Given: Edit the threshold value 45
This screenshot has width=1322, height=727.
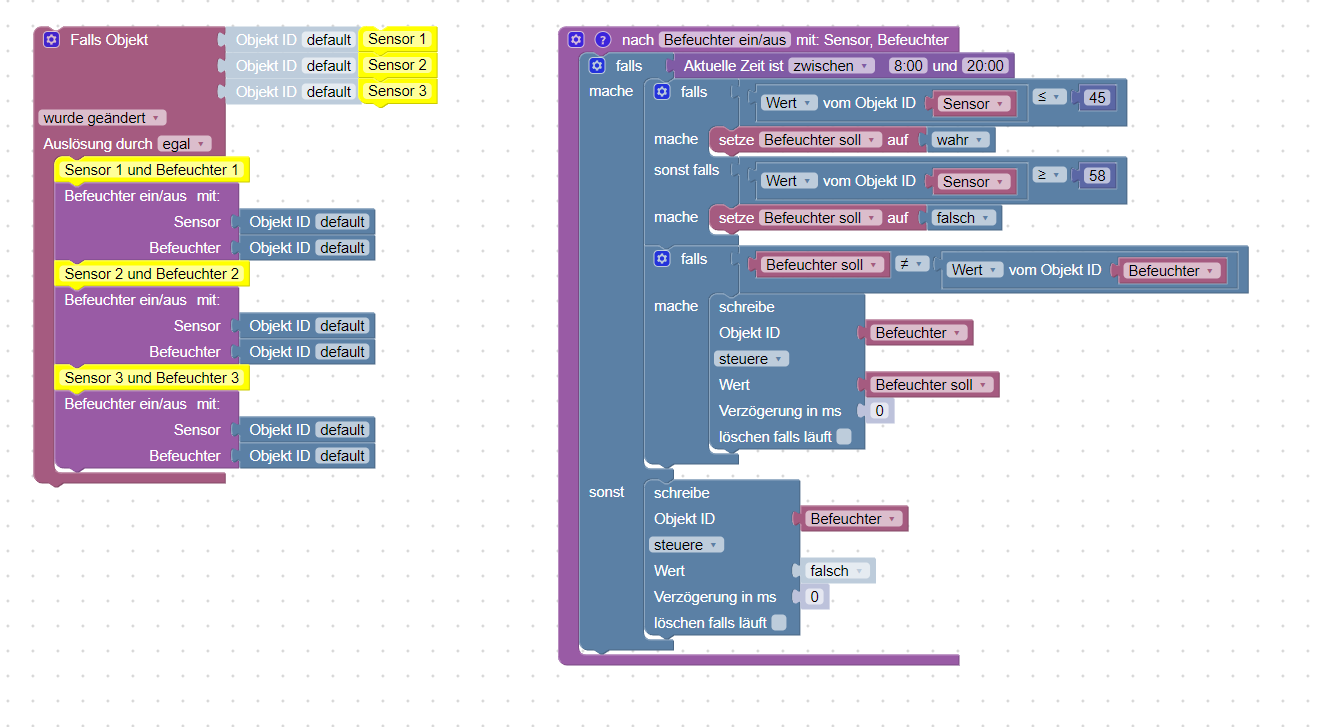Looking at the screenshot, I should point(1098,98).
